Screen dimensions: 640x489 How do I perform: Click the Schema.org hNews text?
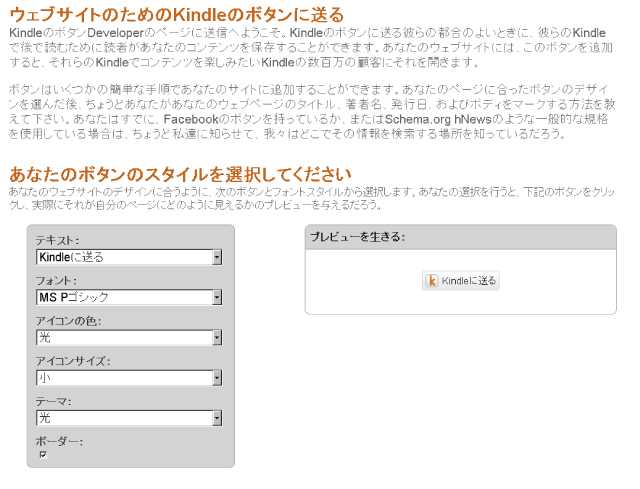coord(438,119)
